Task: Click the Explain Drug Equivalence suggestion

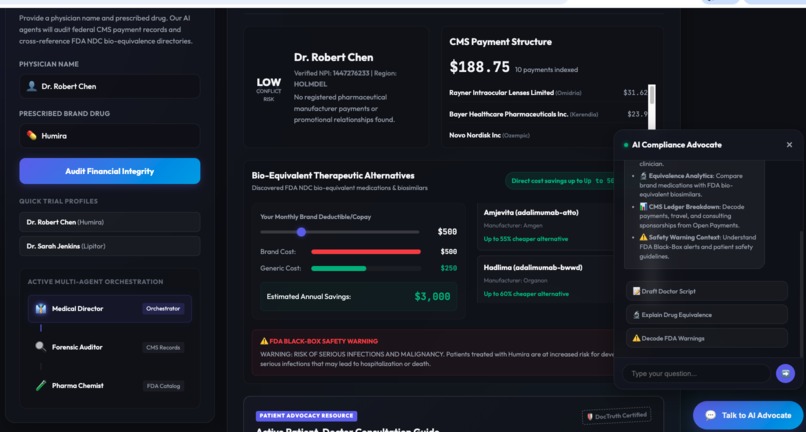Action: [x=707, y=315]
